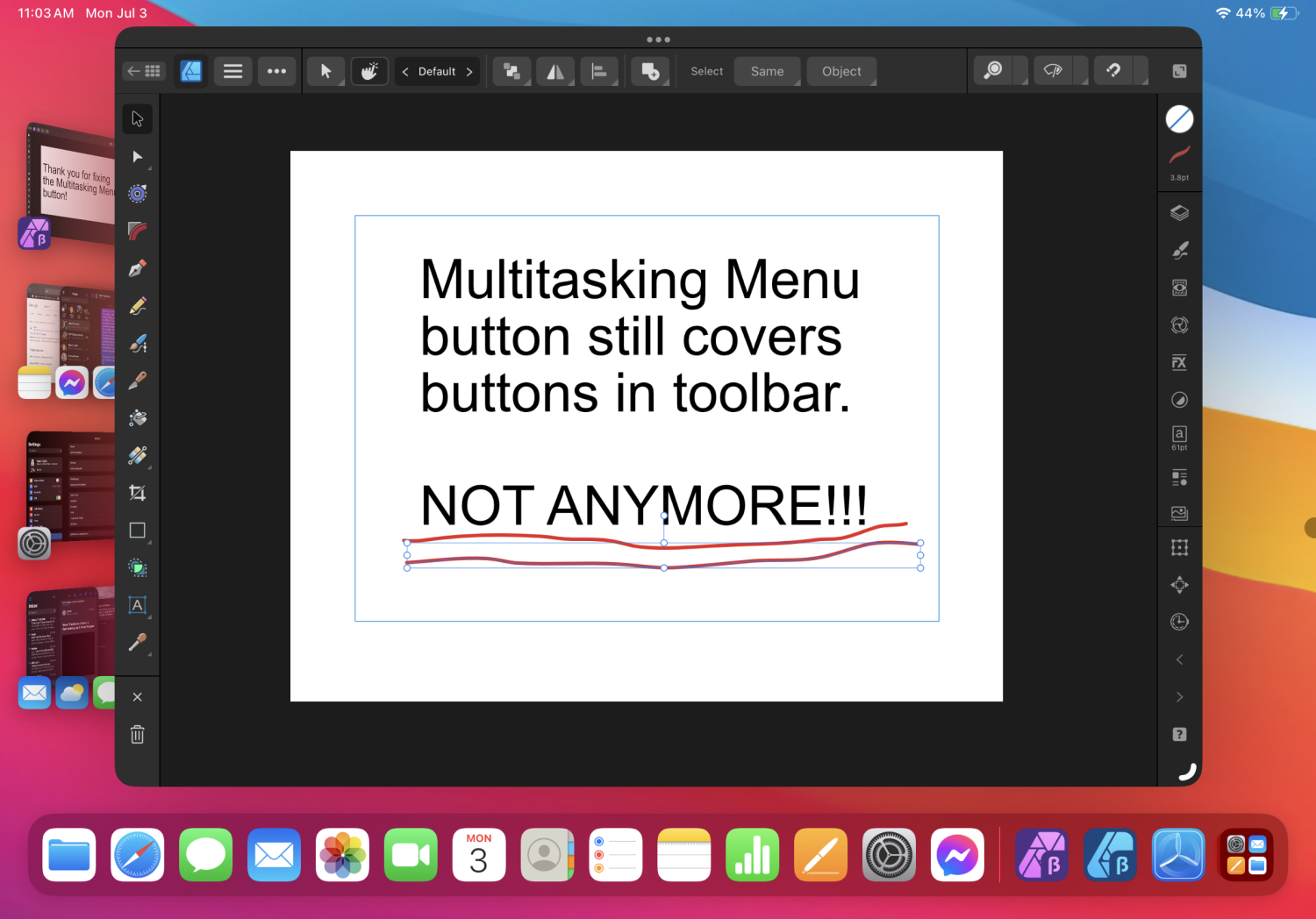Open the FX effects studio
1316x919 pixels.
[x=1179, y=362]
